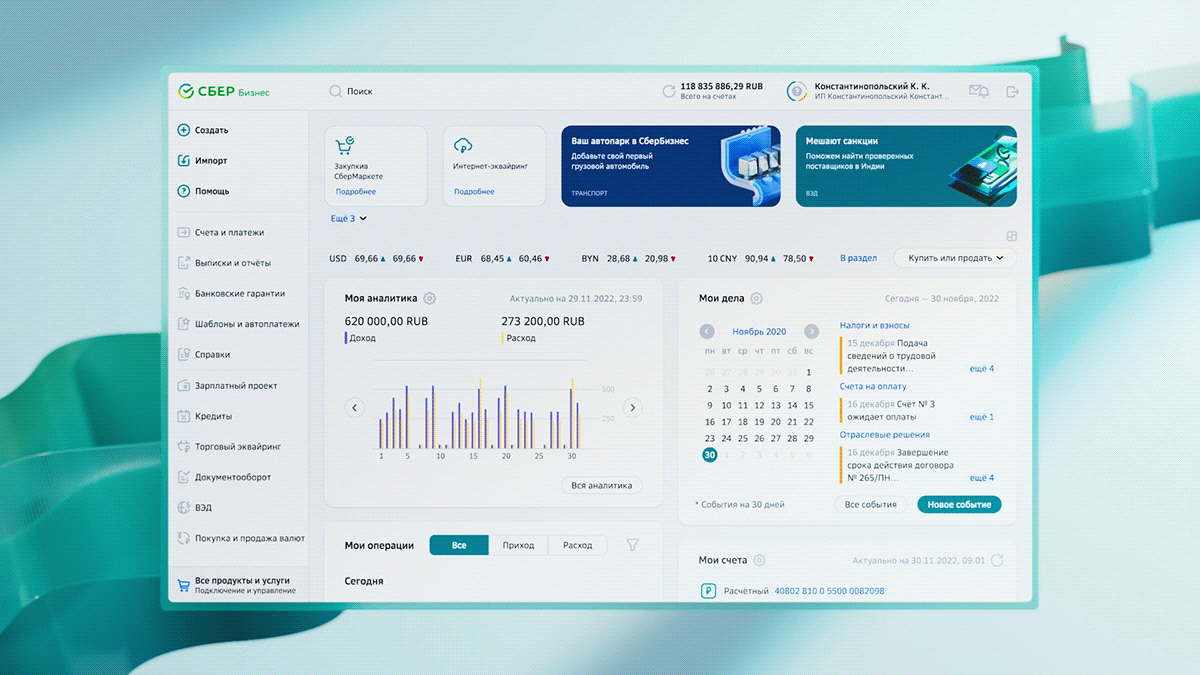
Task: Select the Приход operations tab
Action: [518, 545]
